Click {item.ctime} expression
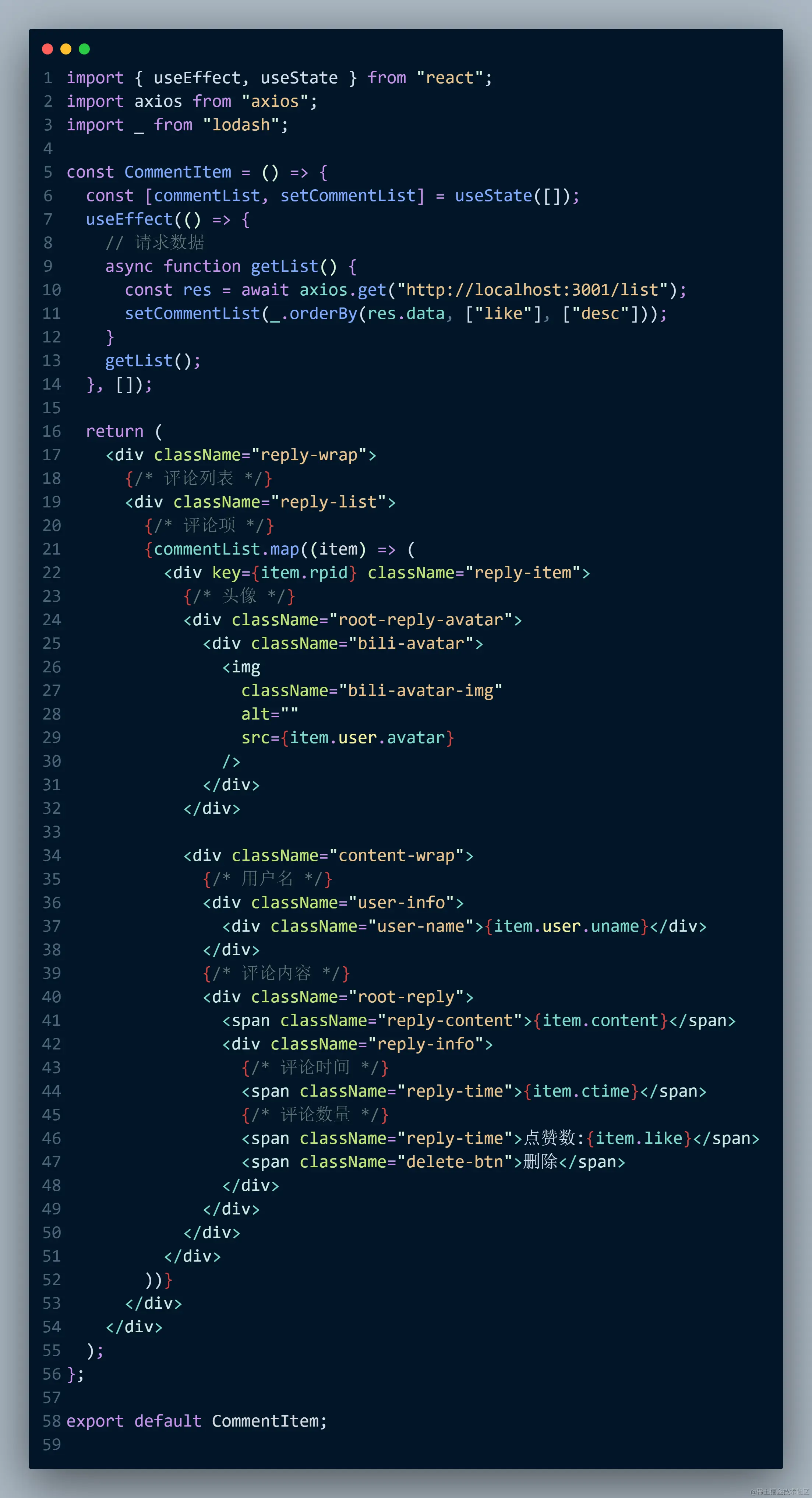 581,1091
